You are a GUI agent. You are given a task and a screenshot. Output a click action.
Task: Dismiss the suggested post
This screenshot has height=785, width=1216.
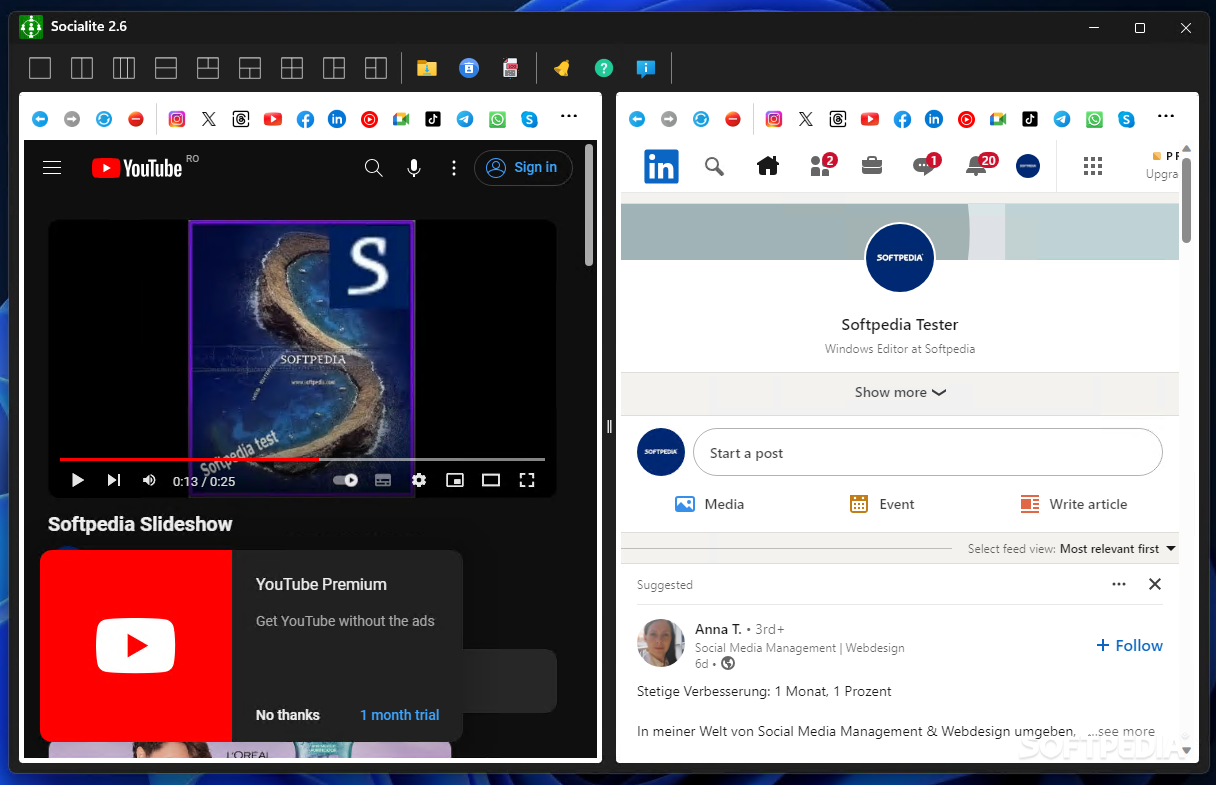tap(1155, 584)
